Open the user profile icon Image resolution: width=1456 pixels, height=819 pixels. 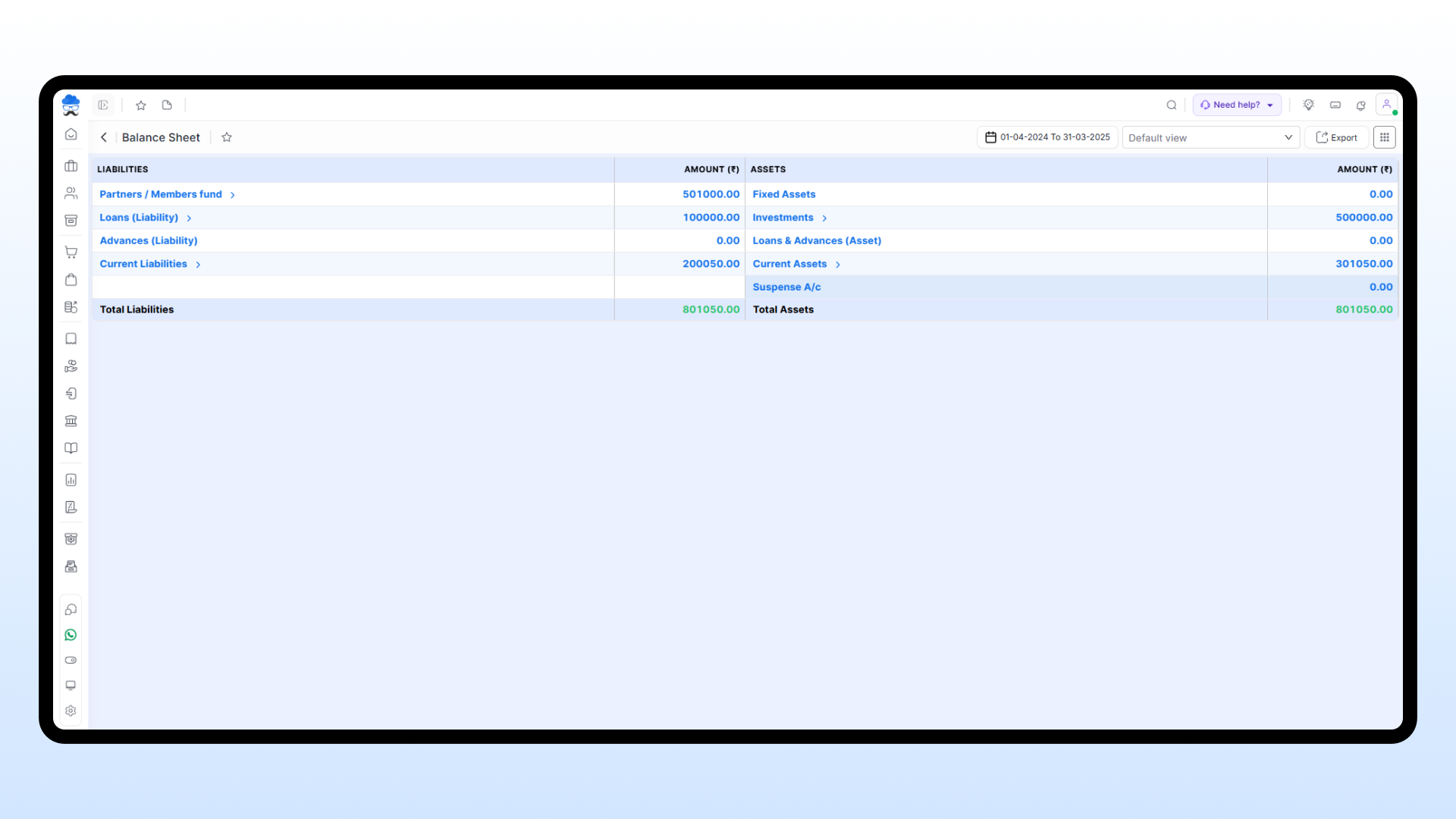click(x=1387, y=104)
